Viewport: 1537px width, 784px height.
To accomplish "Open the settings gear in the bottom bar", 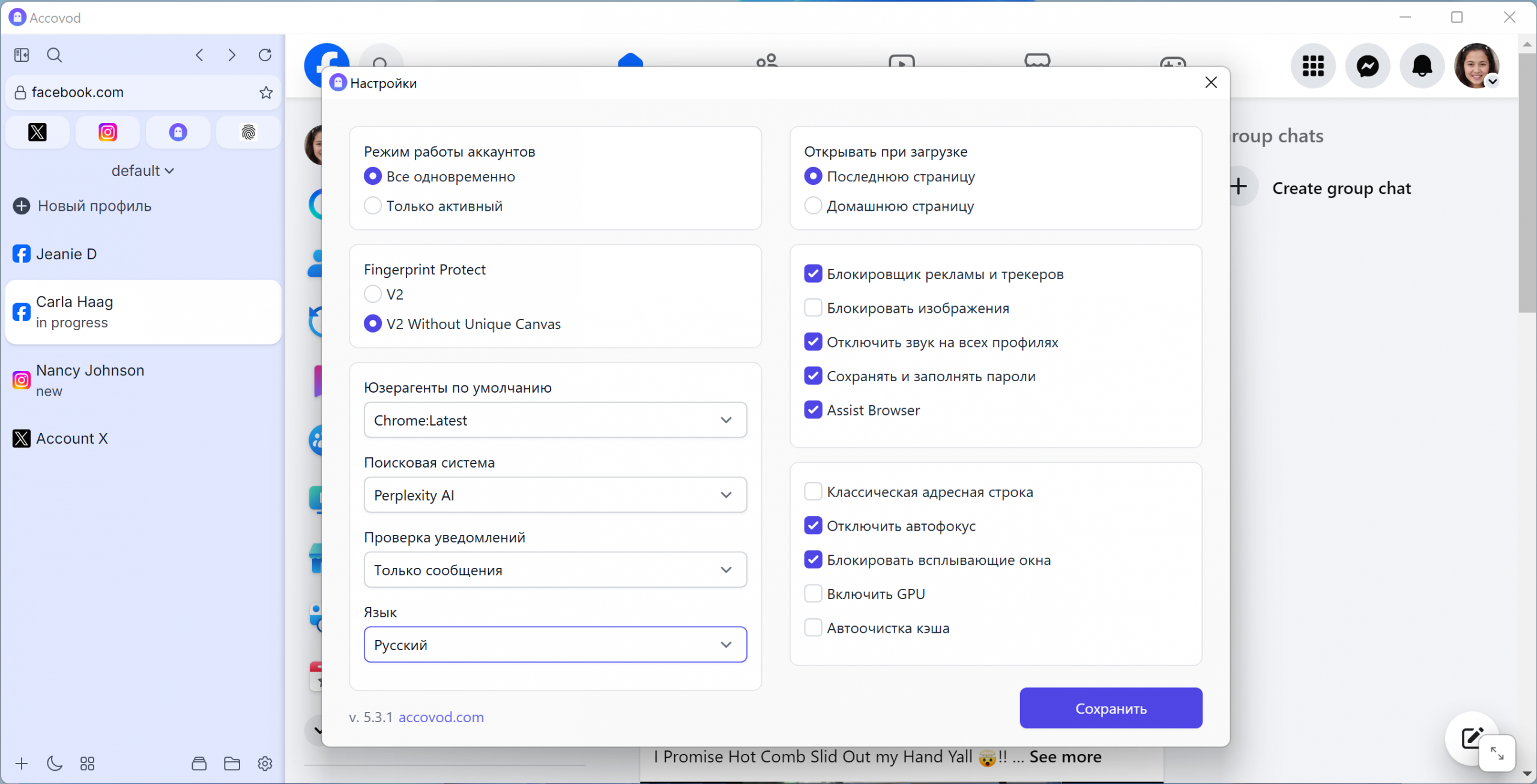I will click(265, 764).
